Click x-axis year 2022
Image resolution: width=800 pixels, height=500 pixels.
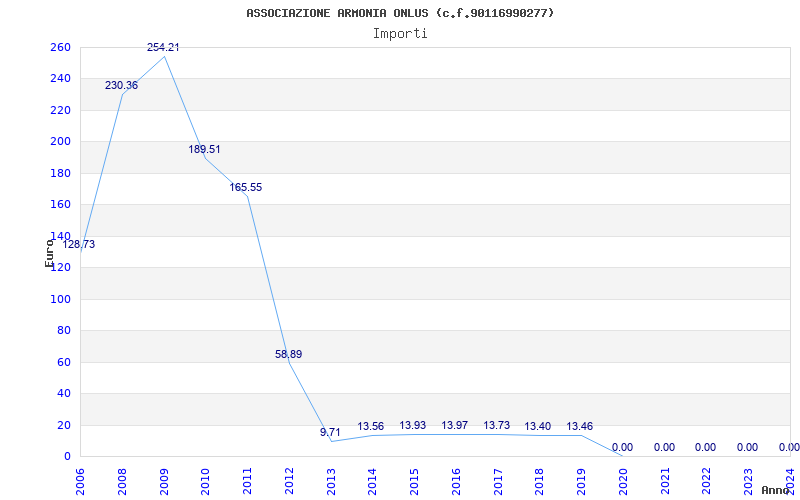pyautogui.click(x=707, y=482)
